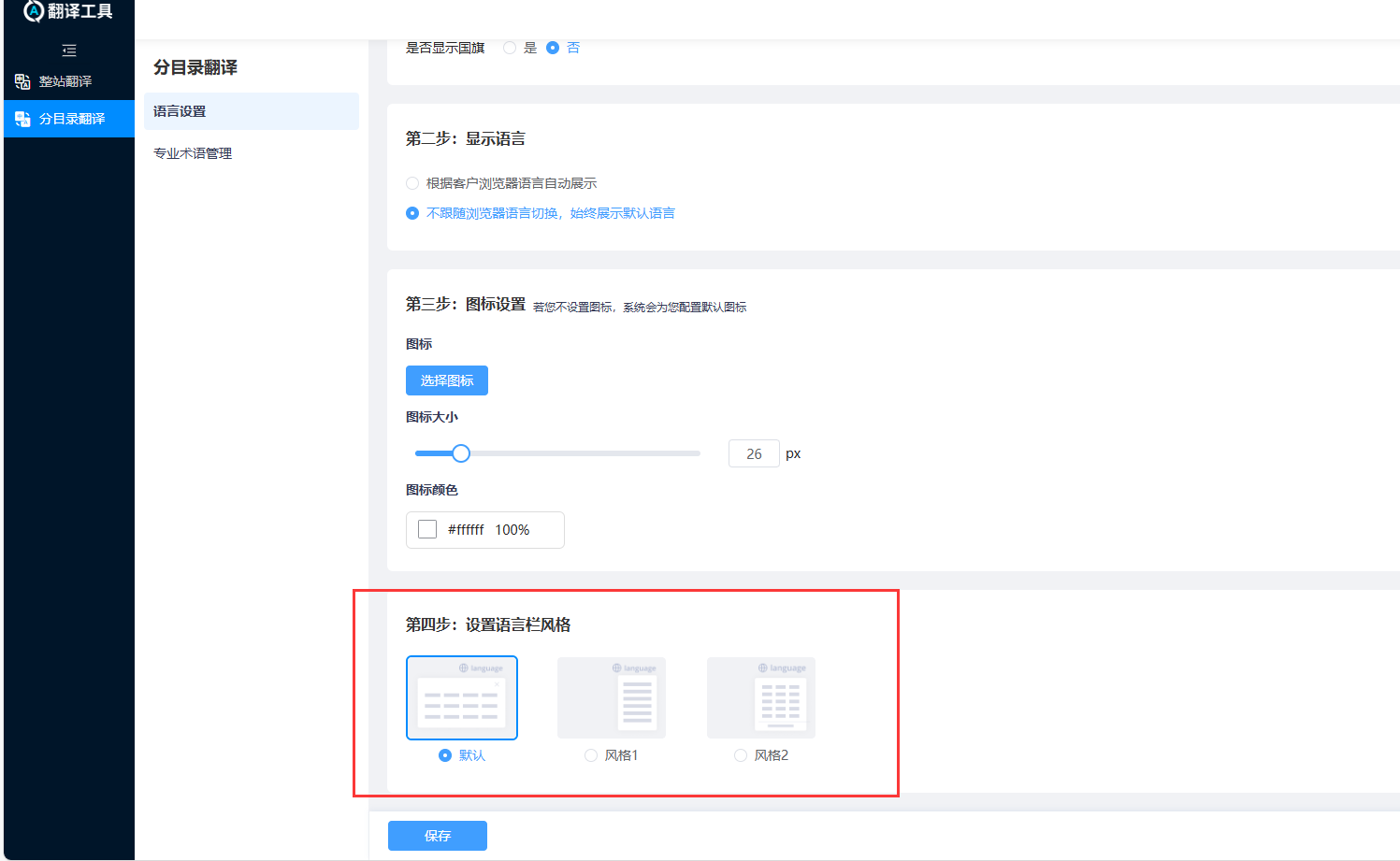The height and width of the screenshot is (861, 1400).
Task: Select the 整站翻译 translation icon in sidebar
Action: [22, 81]
